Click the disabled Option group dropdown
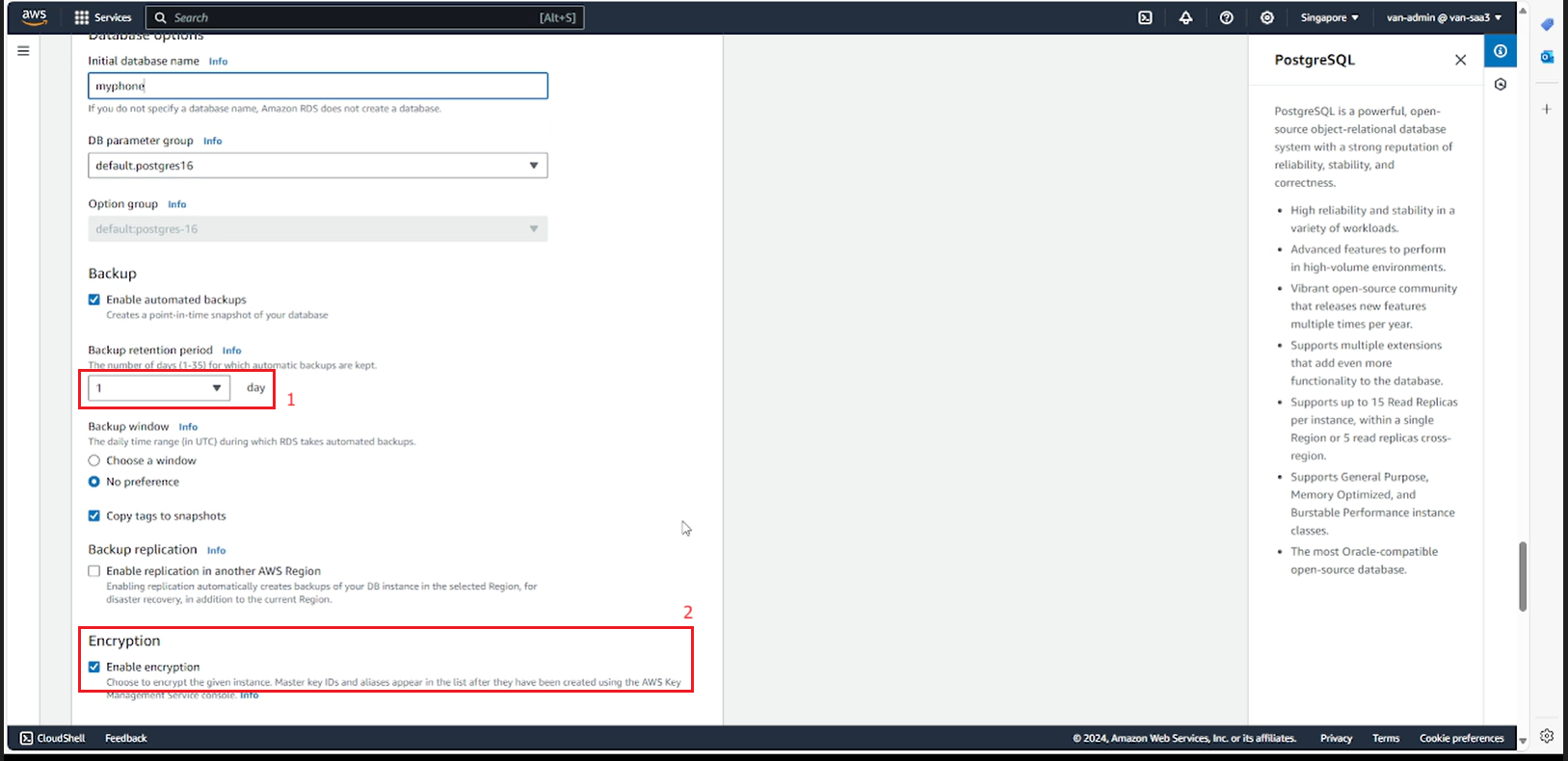1568x761 pixels. click(318, 229)
